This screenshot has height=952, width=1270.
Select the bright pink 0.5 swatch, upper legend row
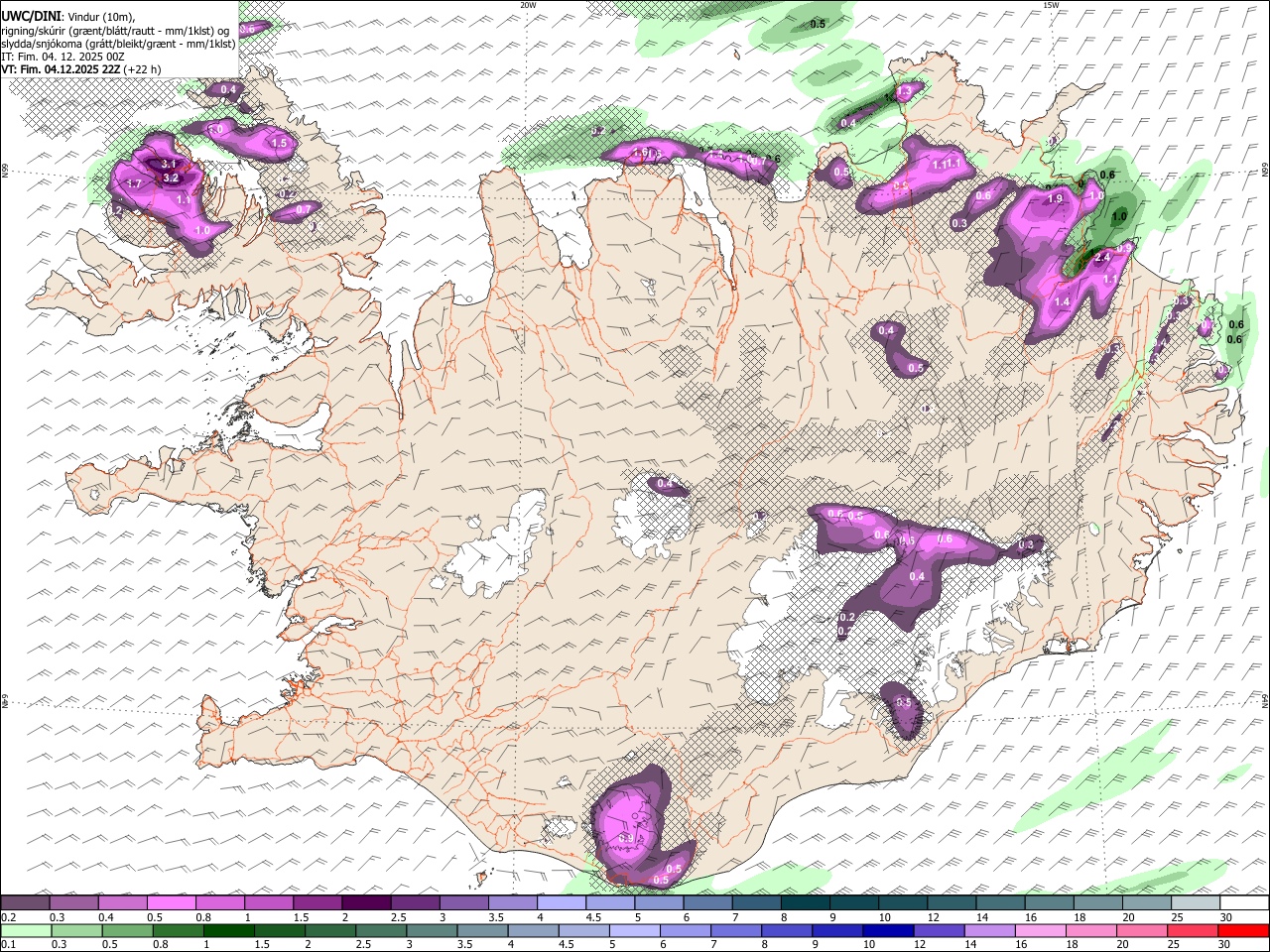(x=171, y=902)
